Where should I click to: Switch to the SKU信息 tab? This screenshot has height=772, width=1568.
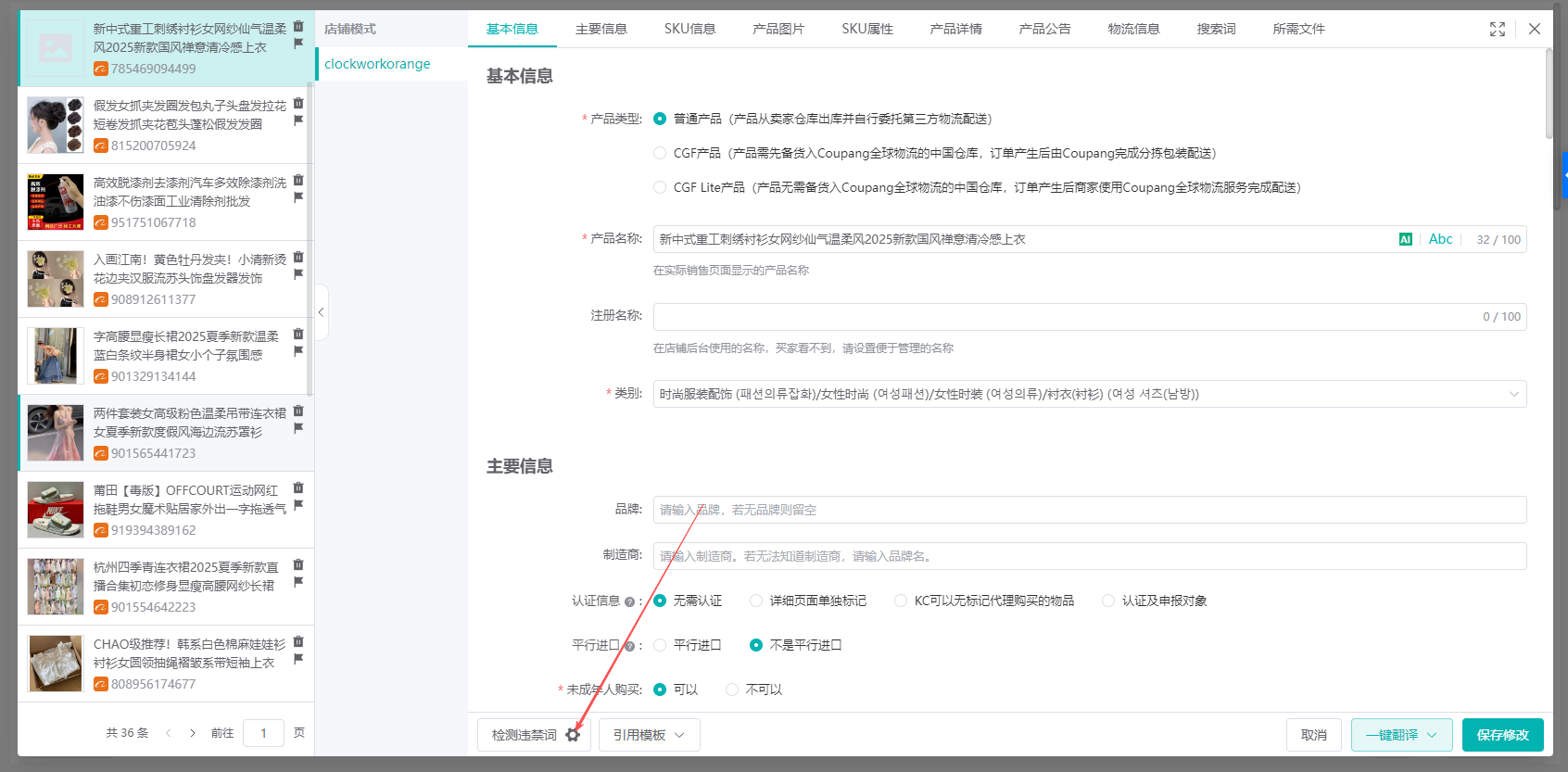[689, 29]
